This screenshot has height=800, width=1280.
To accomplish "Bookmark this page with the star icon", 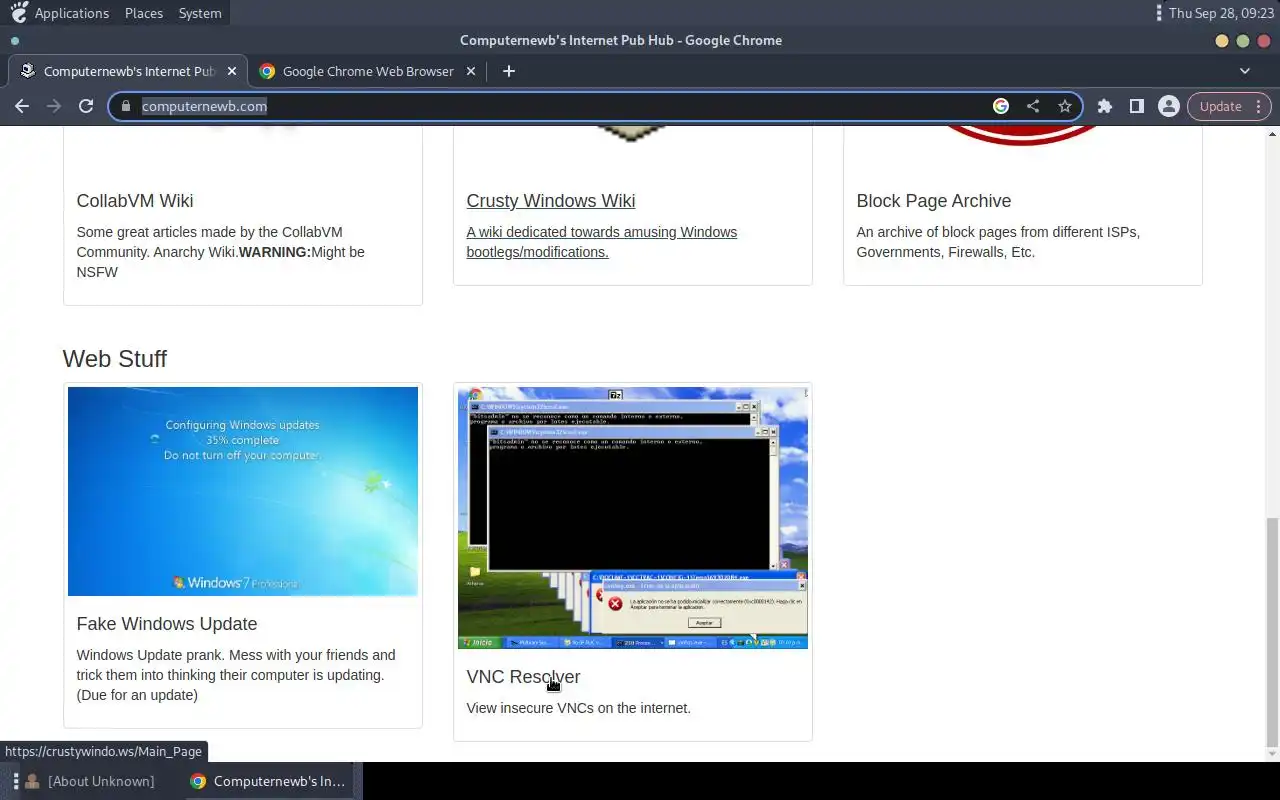I will pos(1065,106).
